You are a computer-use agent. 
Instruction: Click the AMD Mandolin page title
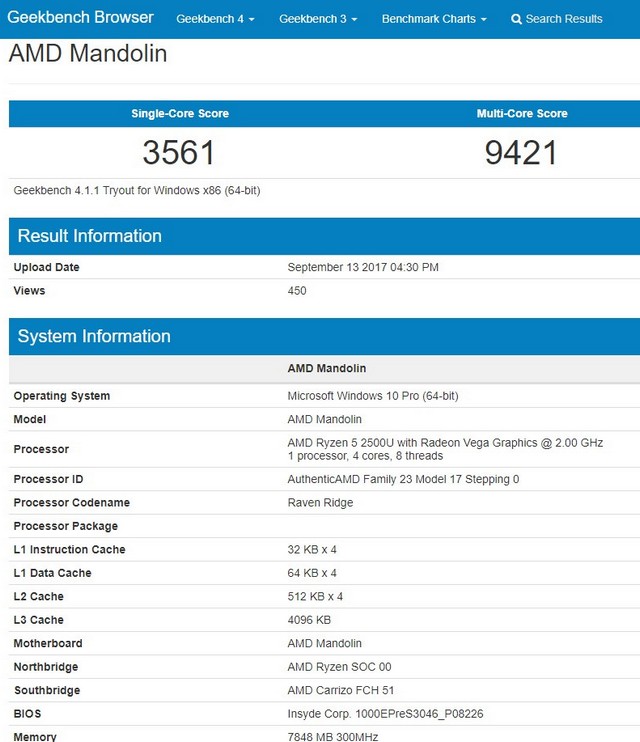[x=88, y=54]
